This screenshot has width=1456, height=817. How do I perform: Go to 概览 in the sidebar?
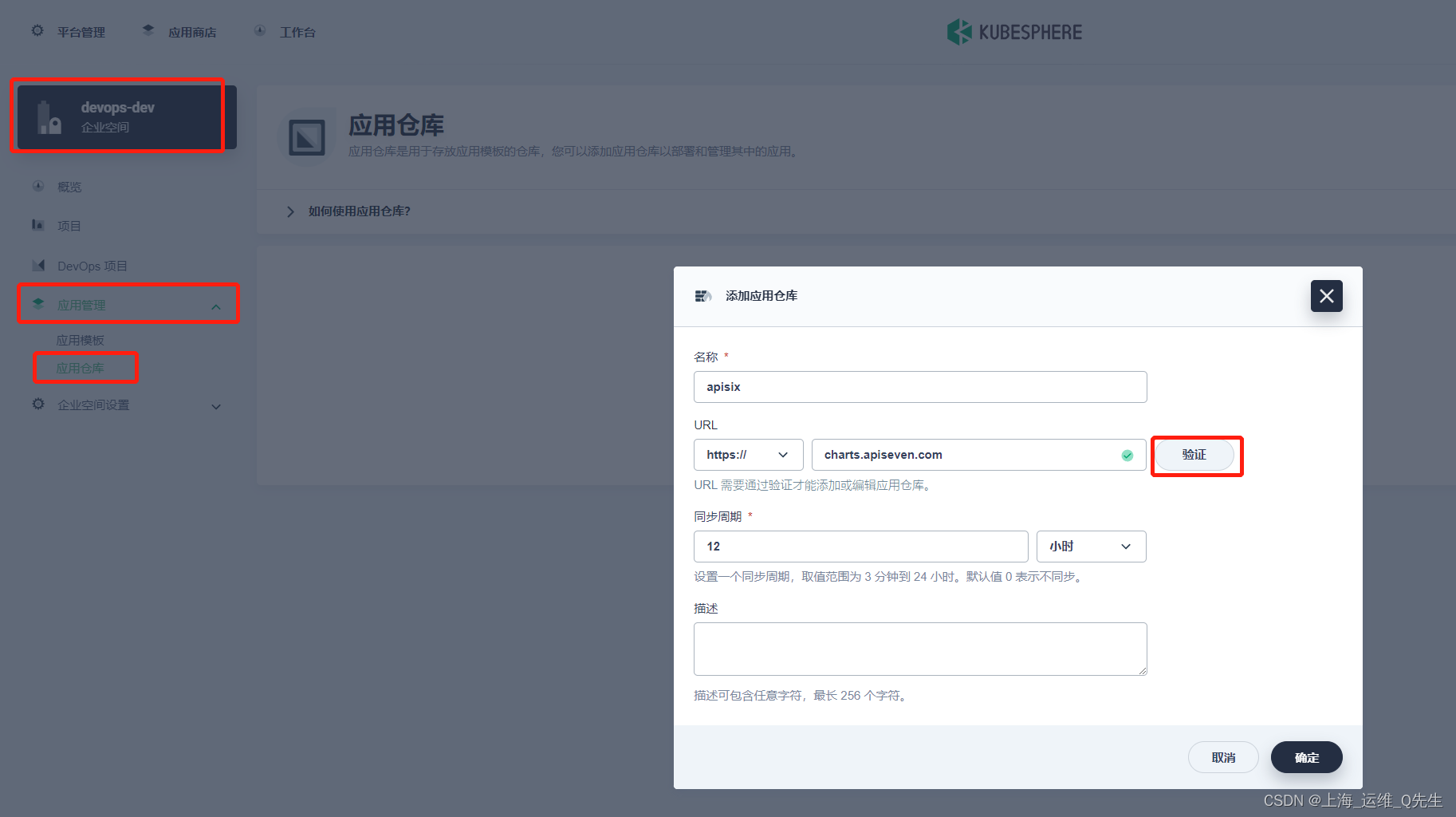69,187
